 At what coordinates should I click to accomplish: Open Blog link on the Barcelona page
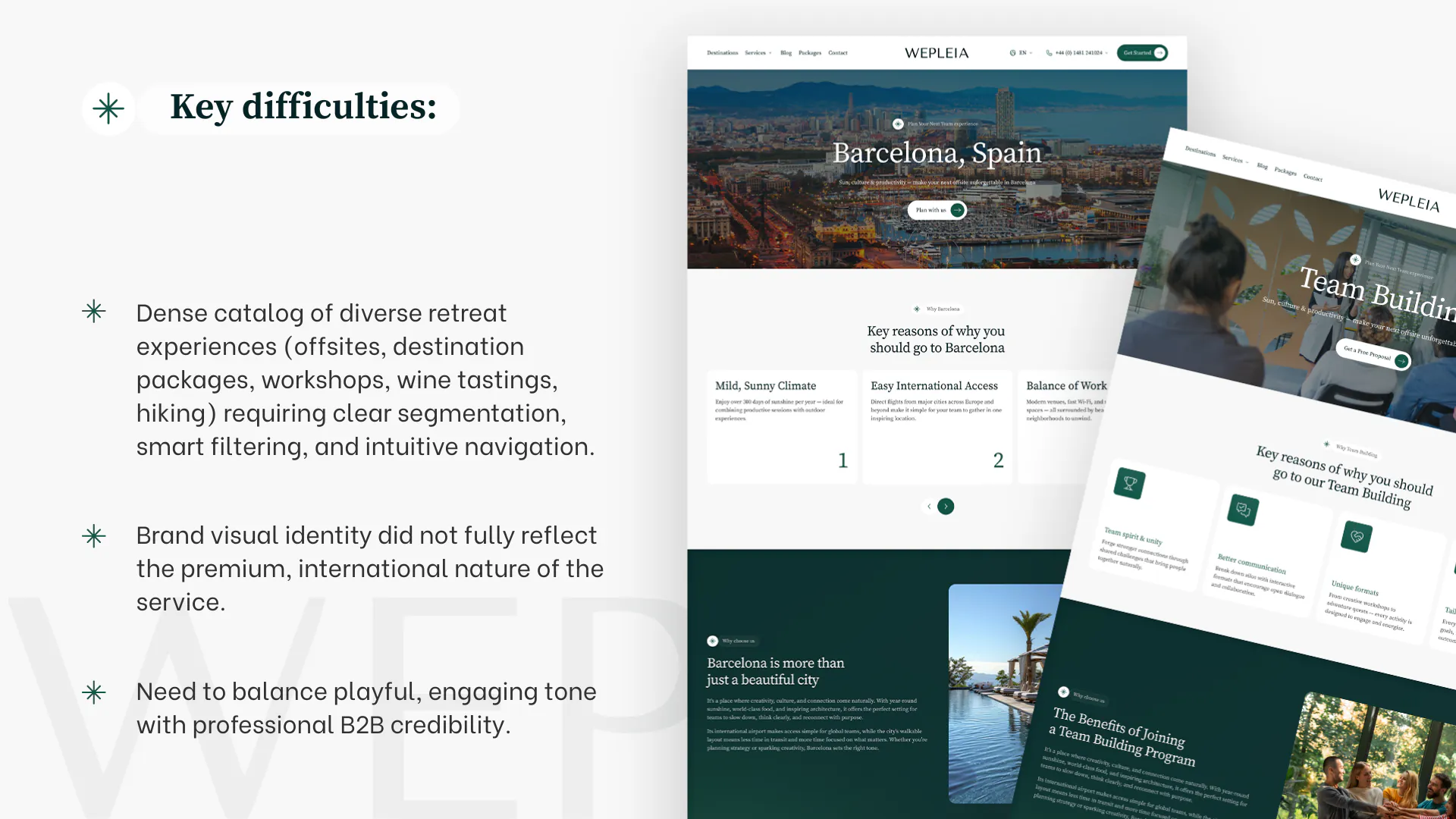pos(786,53)
